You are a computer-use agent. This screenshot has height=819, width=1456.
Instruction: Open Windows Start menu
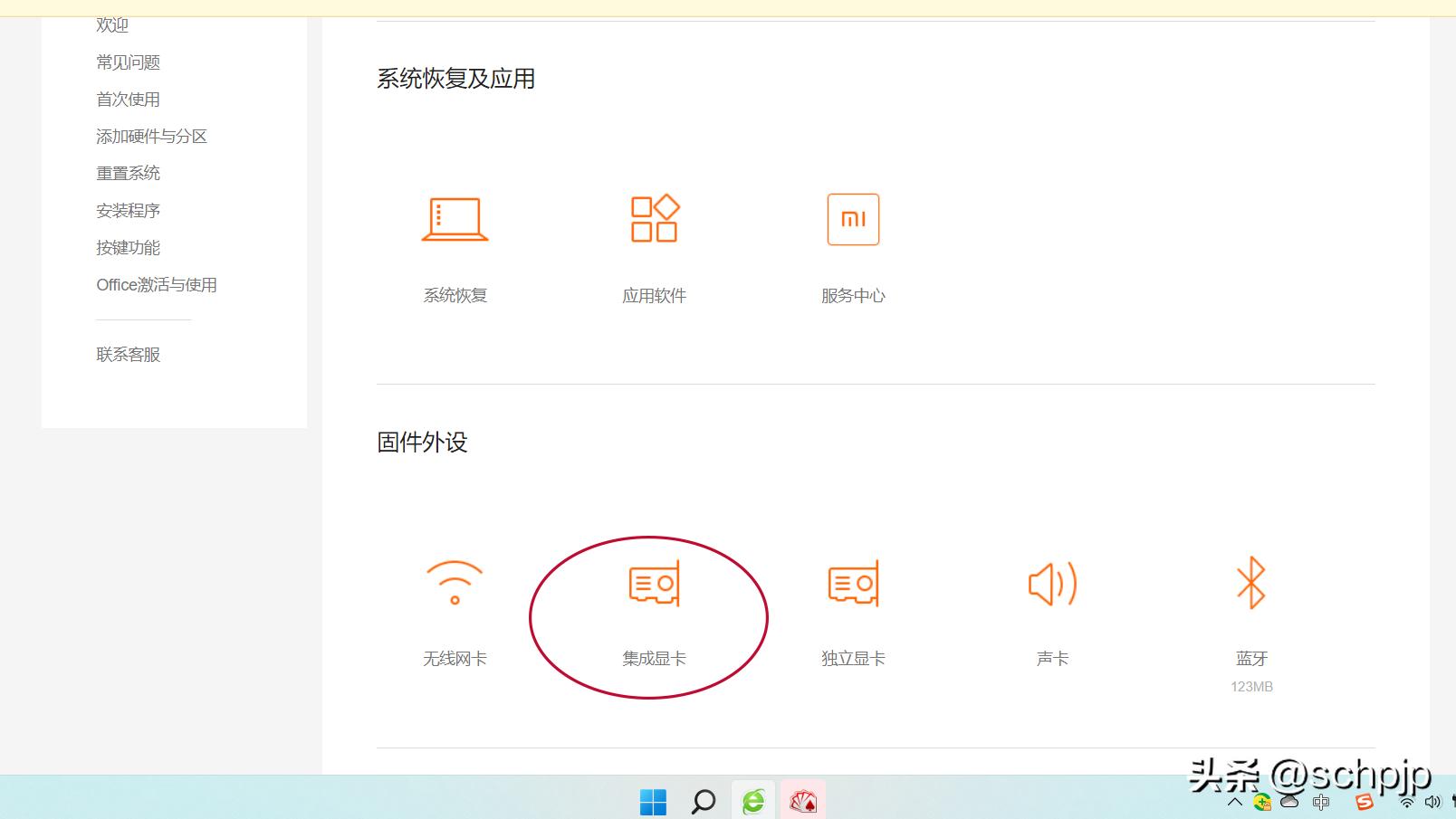point(654,800)
